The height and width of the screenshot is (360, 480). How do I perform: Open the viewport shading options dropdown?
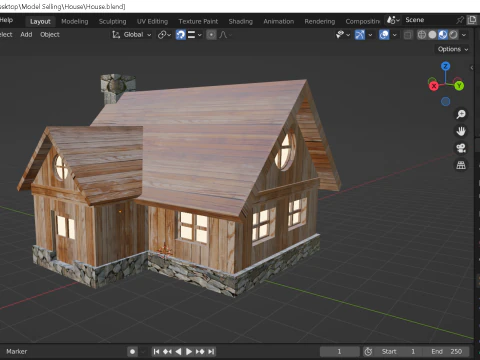tap(464, 35)
